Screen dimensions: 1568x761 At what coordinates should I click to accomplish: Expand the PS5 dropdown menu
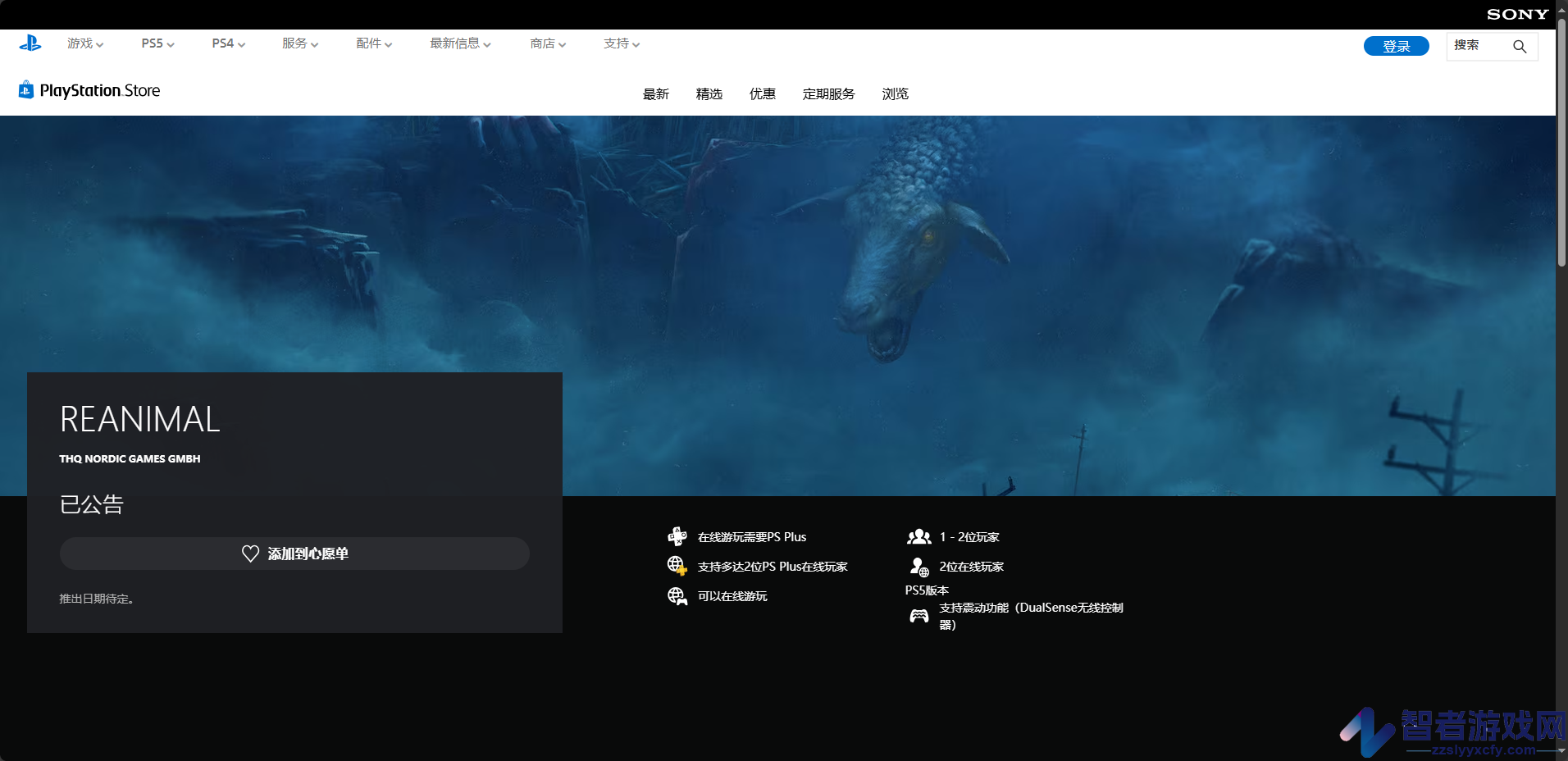pos(157,43)
